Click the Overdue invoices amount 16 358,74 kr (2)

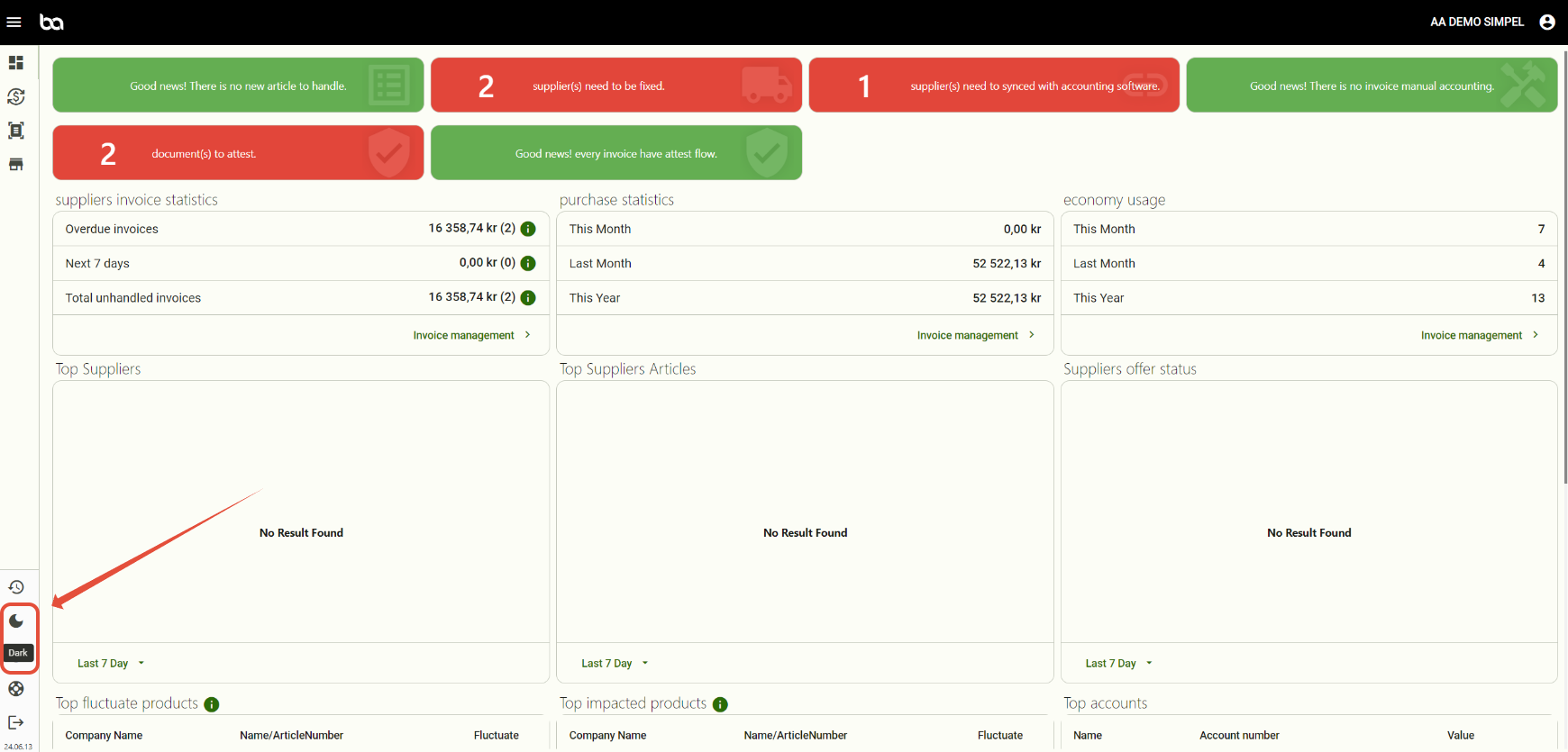(x=472, y=228)
